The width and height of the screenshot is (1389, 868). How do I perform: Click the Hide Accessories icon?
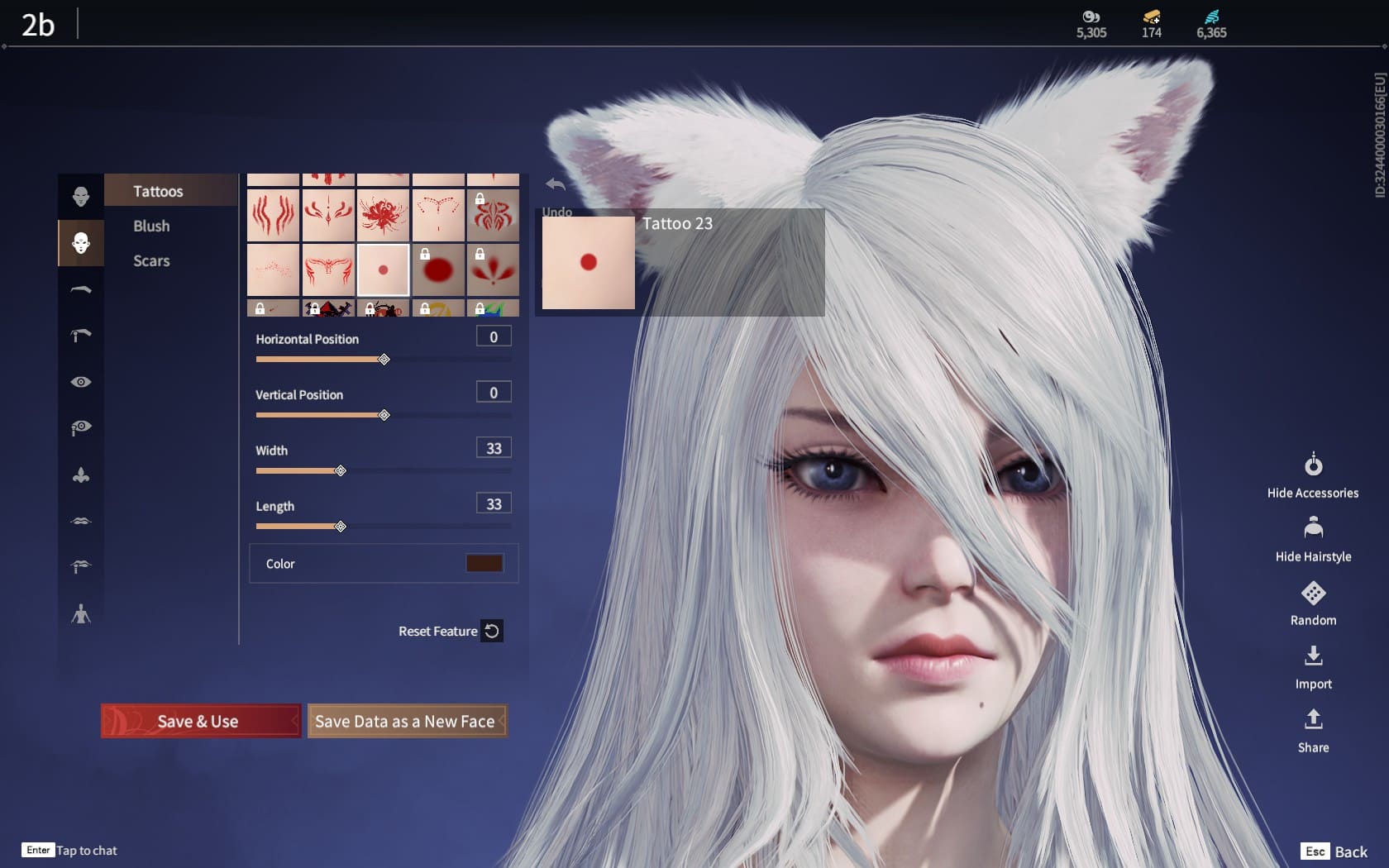1313,465
